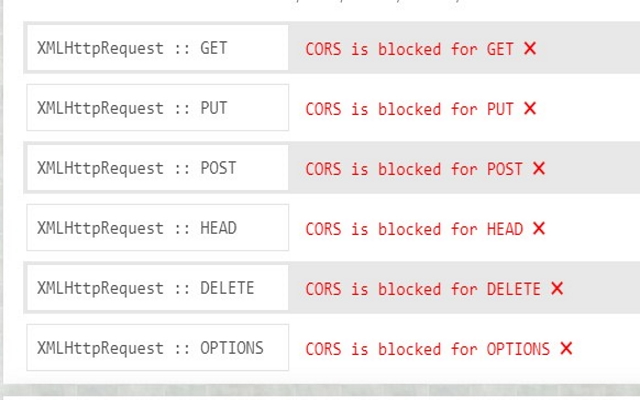Click the red X icon beside HEAD status
This screenshot has width=640, height=400.
(x=539, y=228)
